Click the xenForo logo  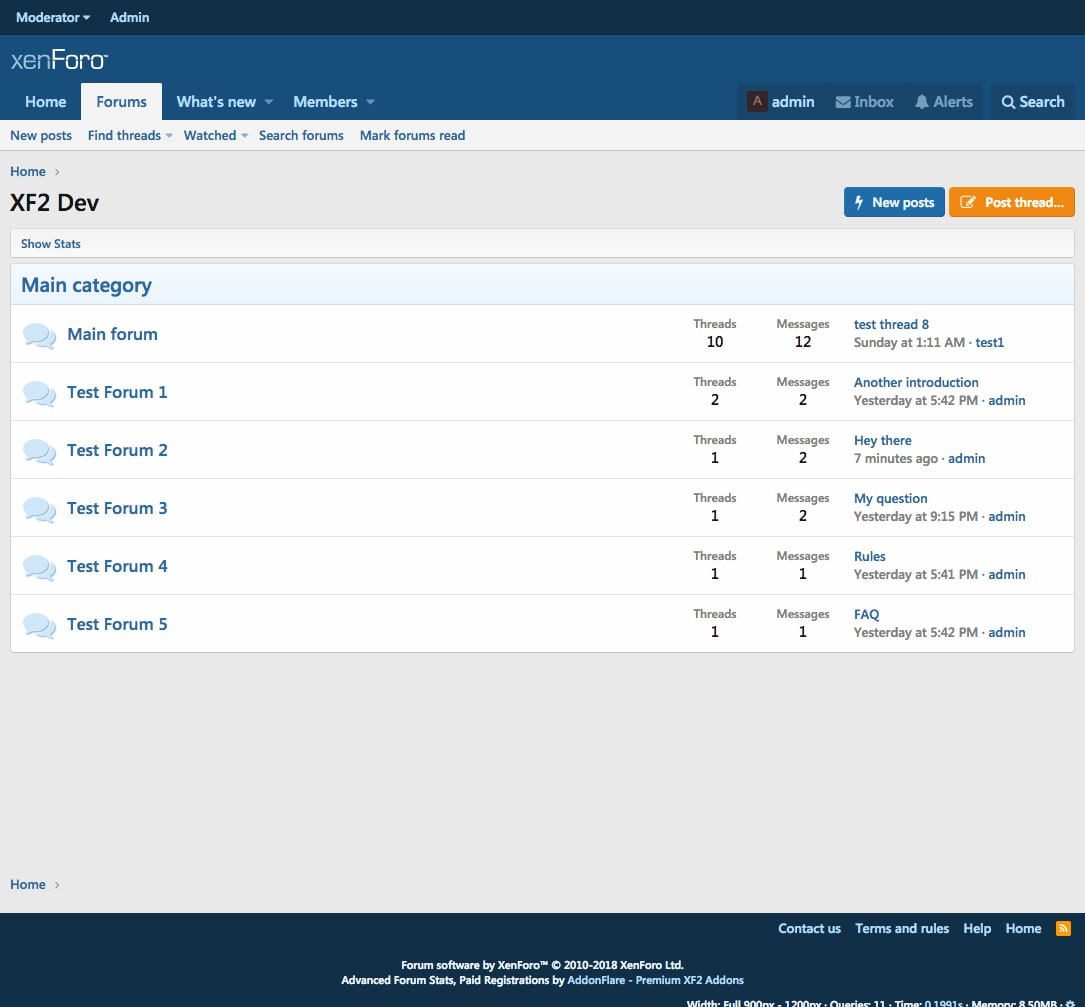coord(59,60)
